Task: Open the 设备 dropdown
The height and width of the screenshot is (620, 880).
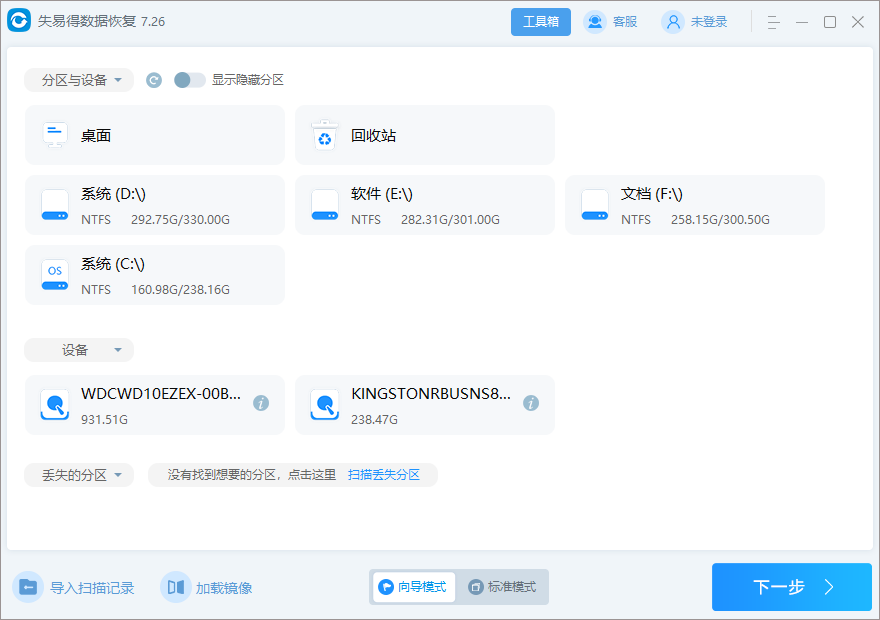Action: pyautogui.click(x=78, y=349)
